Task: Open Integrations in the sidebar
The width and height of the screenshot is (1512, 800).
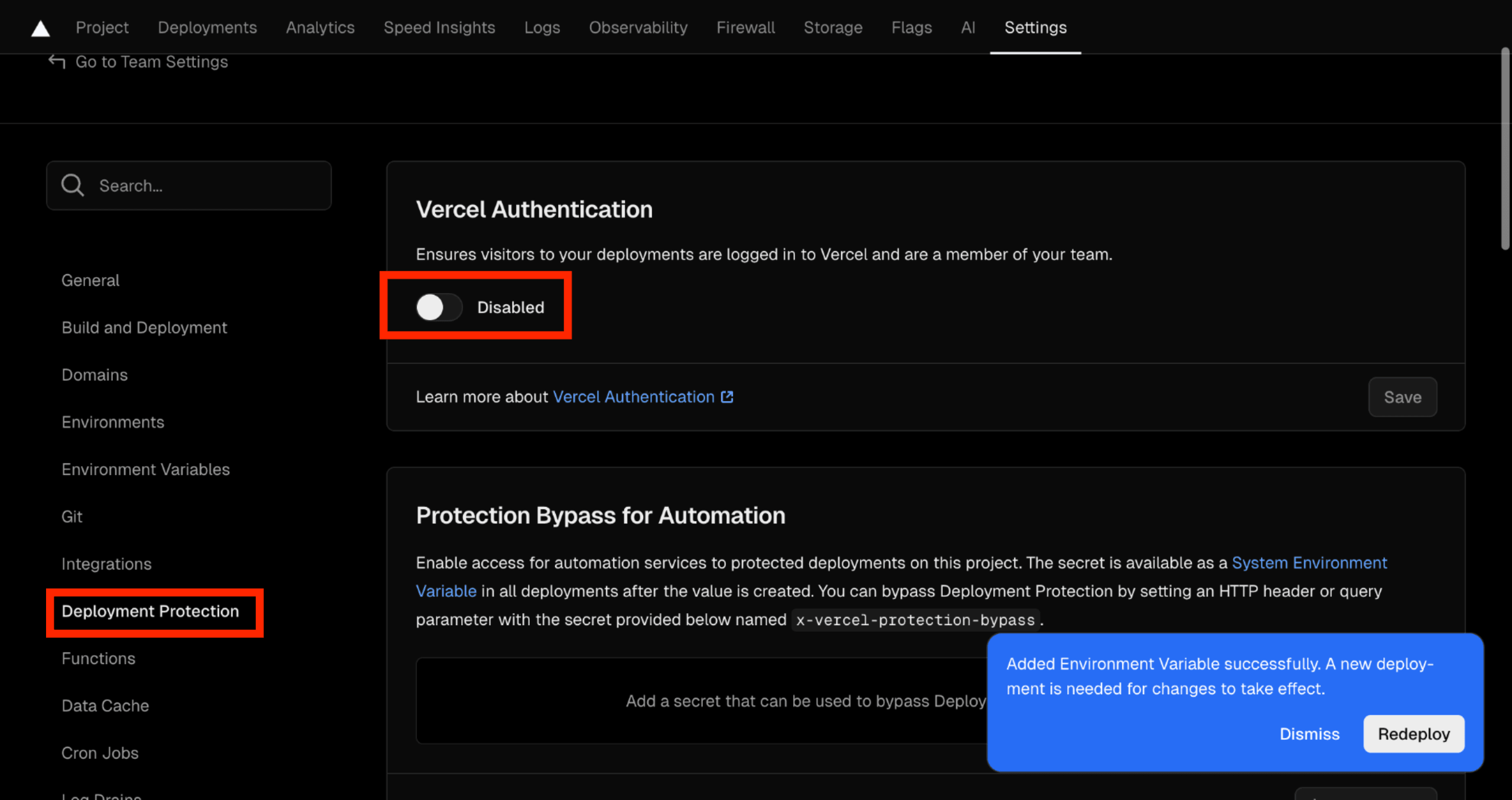Action: pyautogui.click(x=106, y=564)
